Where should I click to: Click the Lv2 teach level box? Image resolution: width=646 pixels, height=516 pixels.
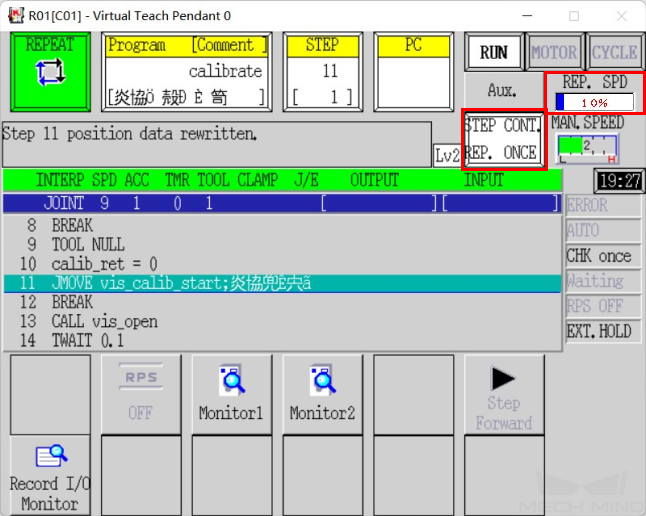tap(447, 156)
